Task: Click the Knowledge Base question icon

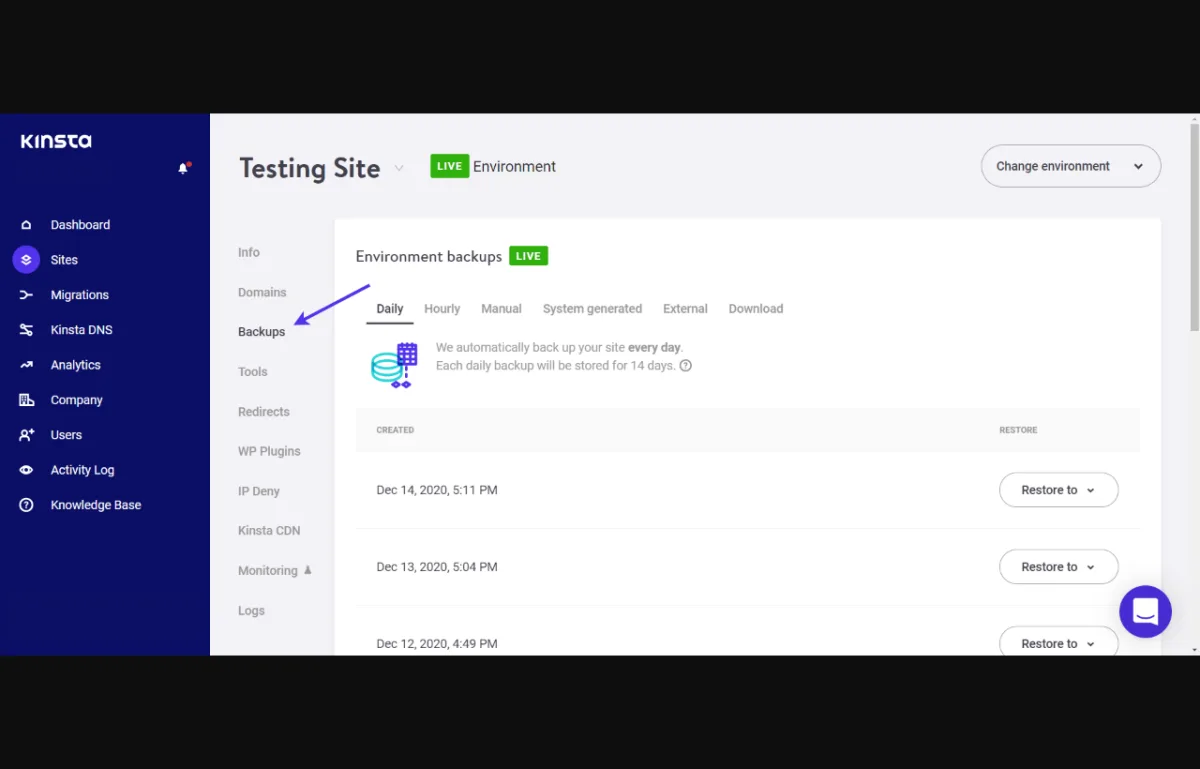Action: click(x=26, y=505)
